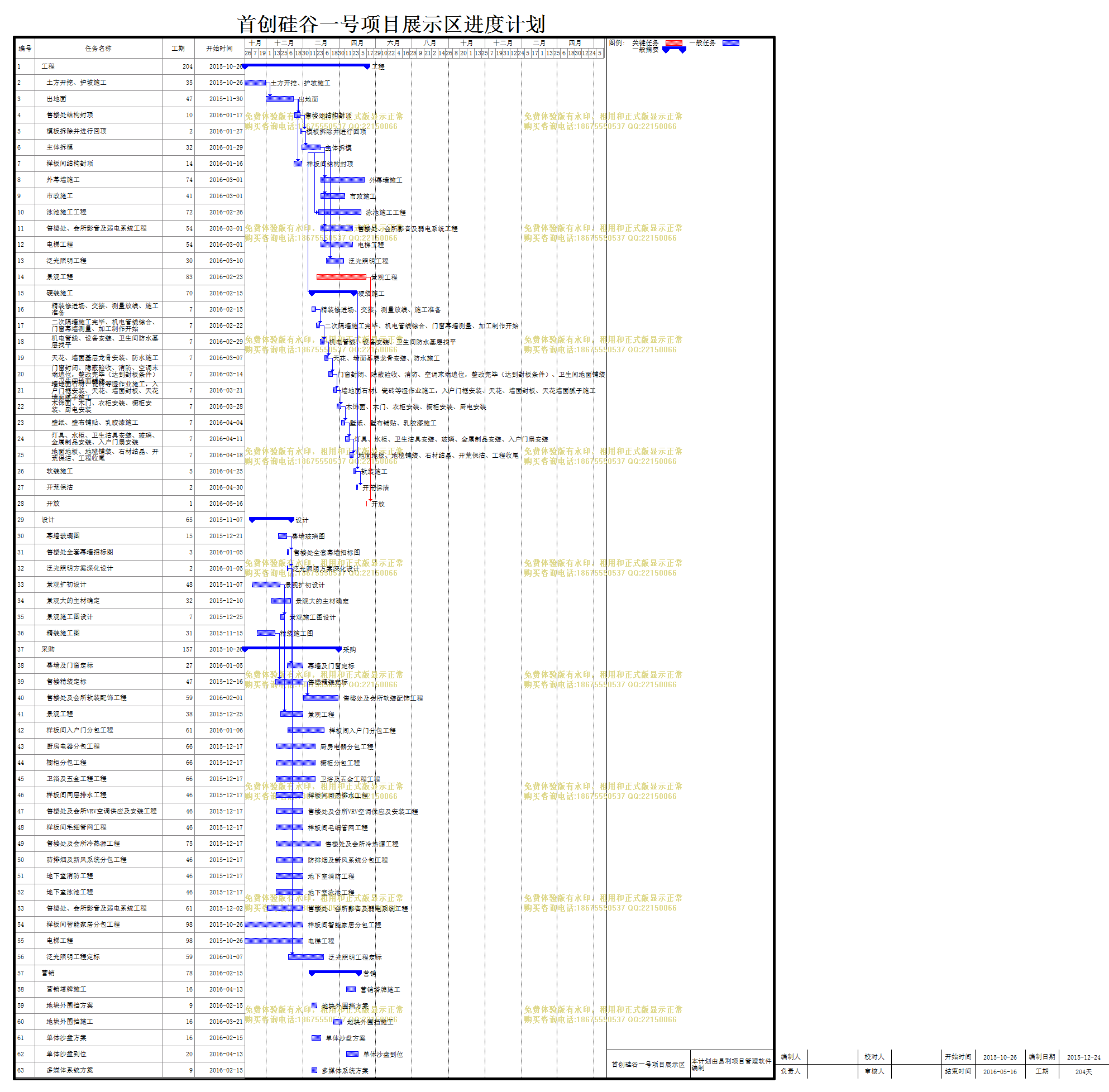1109x1092 pixels.
Task: Click start date 2015-11-30 in row 3
Action: click(226, 99)
